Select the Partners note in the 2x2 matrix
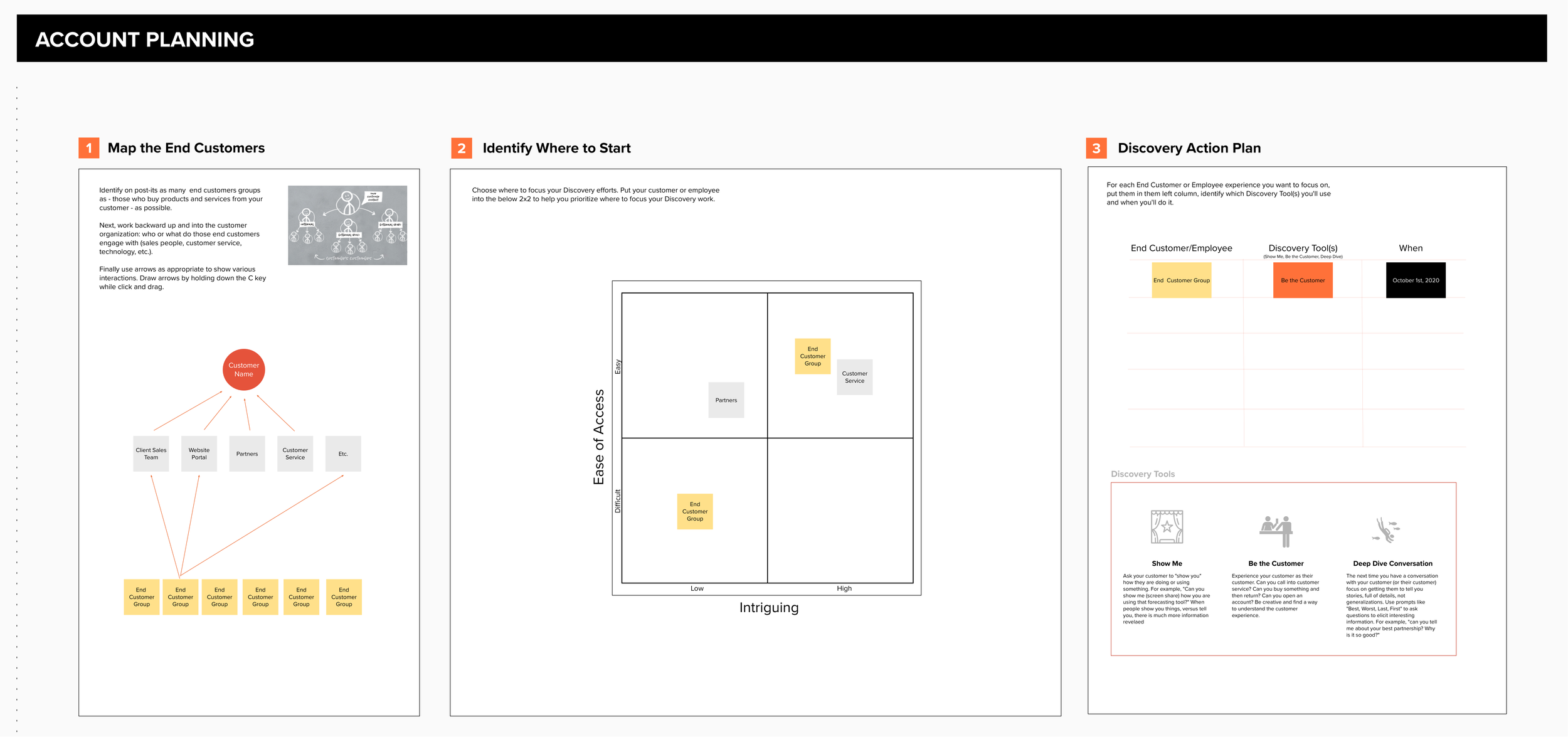This screenshot has height=737, width=1568. [x=726, y=400]
